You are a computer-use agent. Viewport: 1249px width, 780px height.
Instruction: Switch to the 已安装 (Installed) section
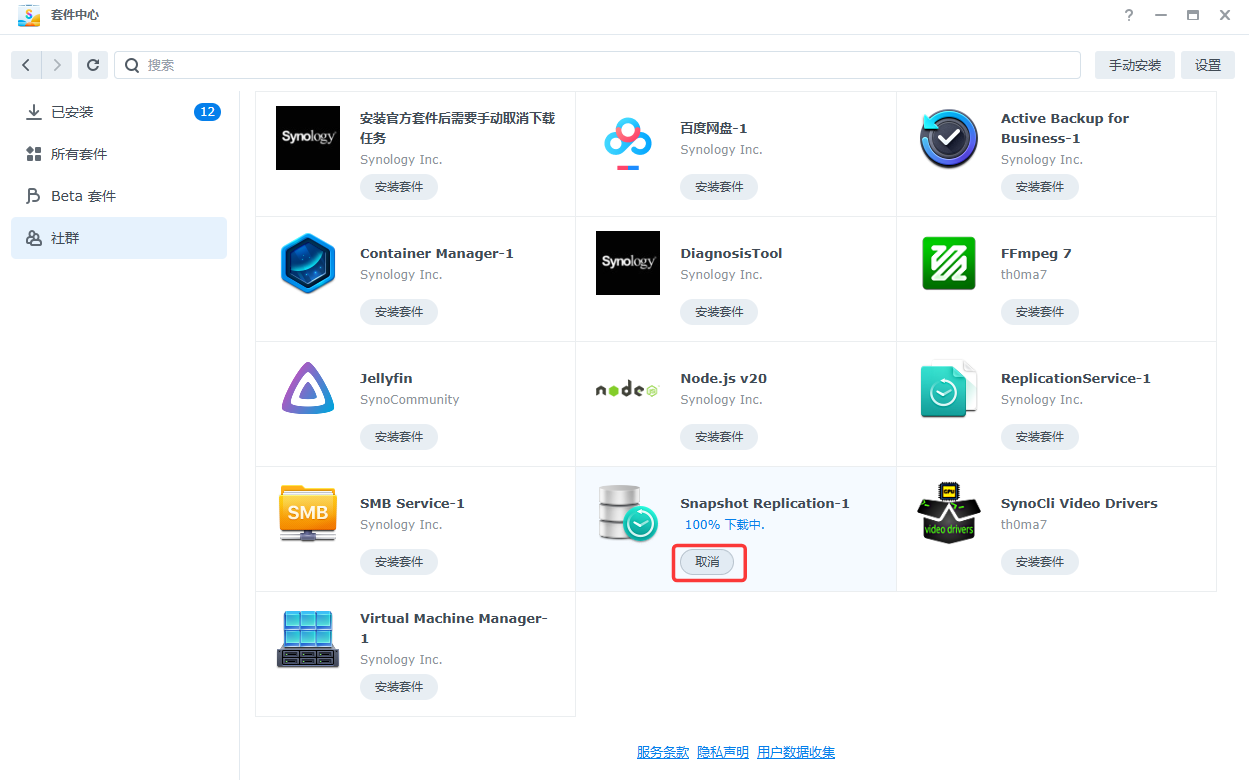point(72,112)
